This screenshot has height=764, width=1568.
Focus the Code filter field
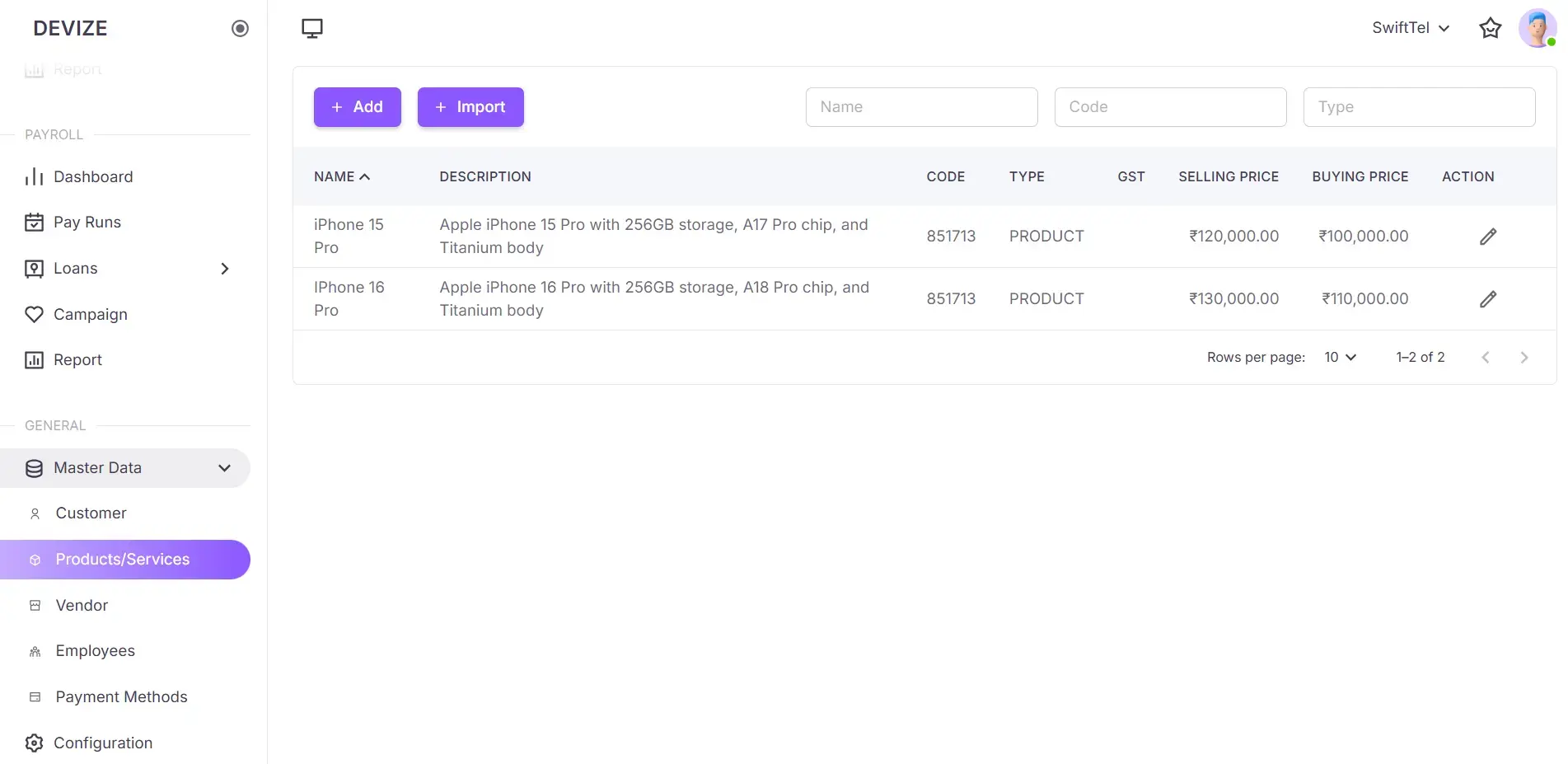pos(1170,107)
